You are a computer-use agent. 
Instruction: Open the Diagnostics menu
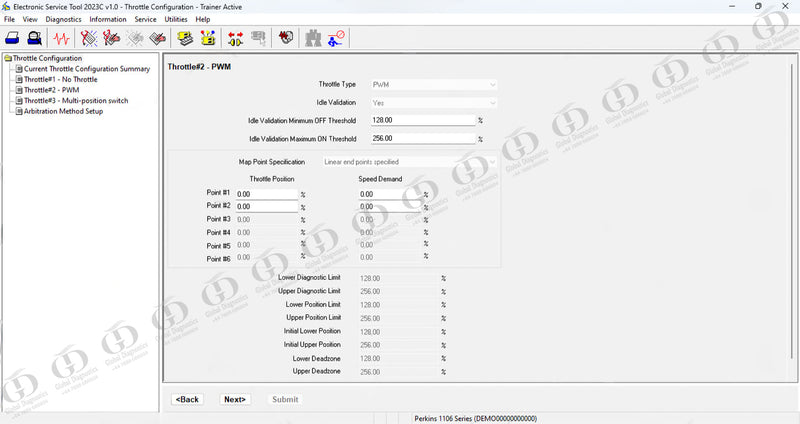(x=63, y=19)
